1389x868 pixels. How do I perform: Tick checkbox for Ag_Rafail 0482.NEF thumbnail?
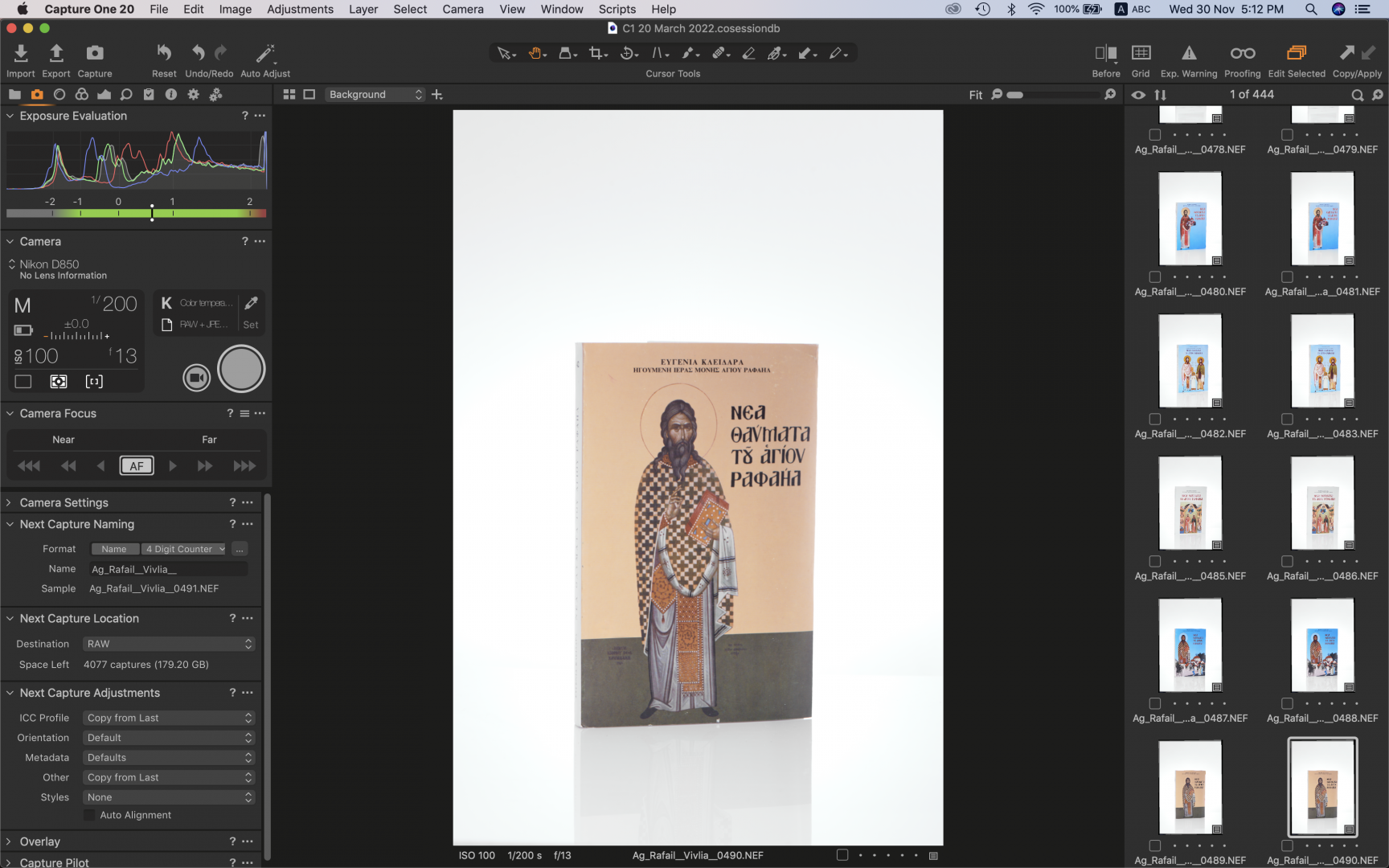[x=1155, y=420]
